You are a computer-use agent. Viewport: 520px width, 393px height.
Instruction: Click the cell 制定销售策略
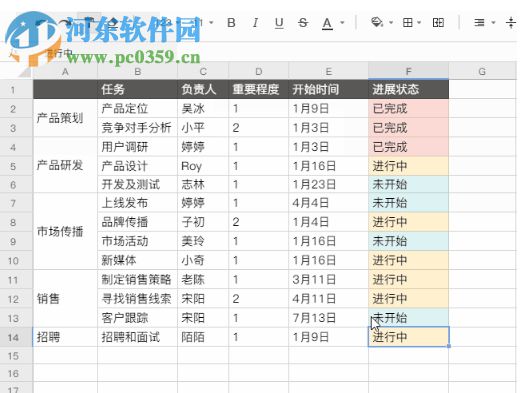(x=137, y=279)
